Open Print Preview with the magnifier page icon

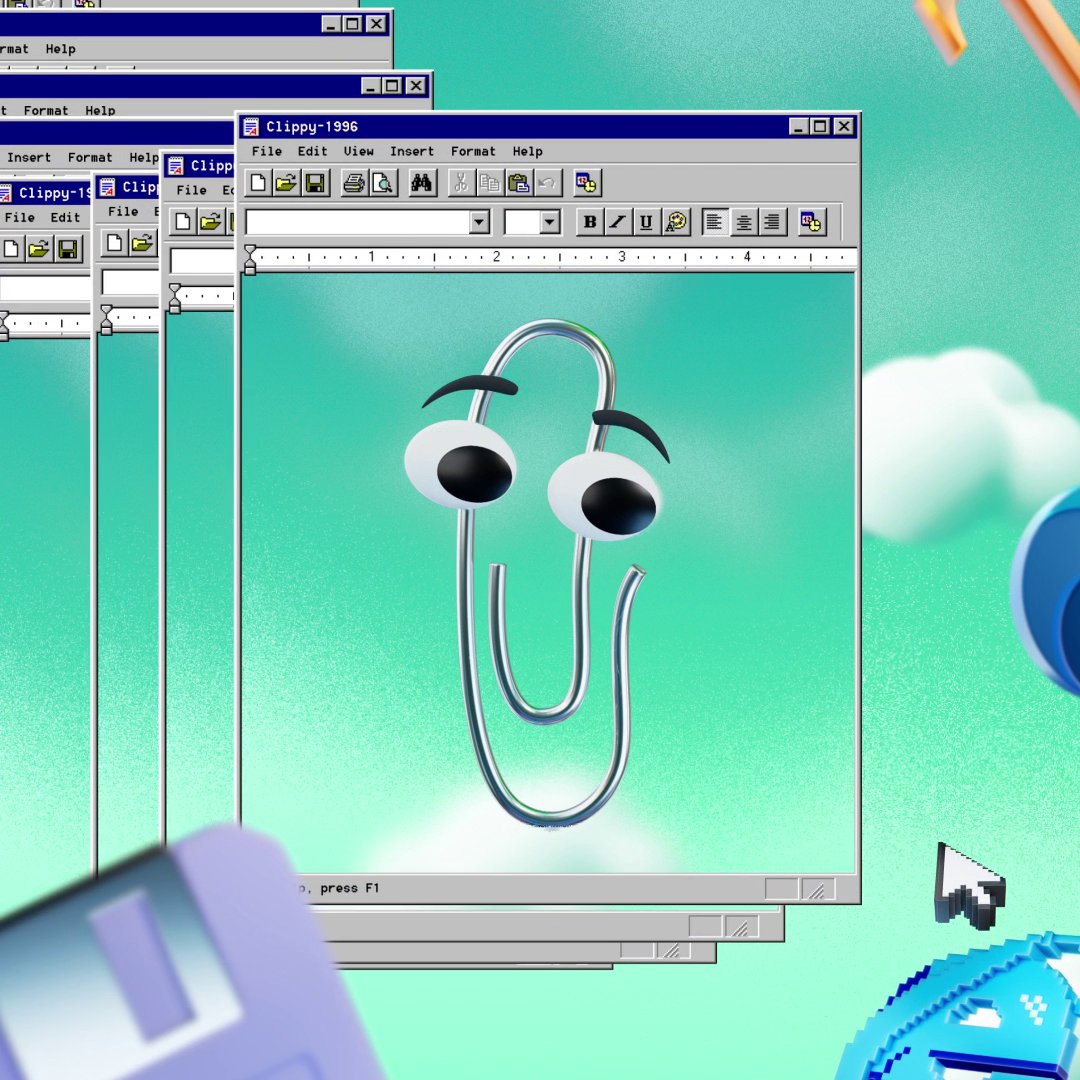383,183
